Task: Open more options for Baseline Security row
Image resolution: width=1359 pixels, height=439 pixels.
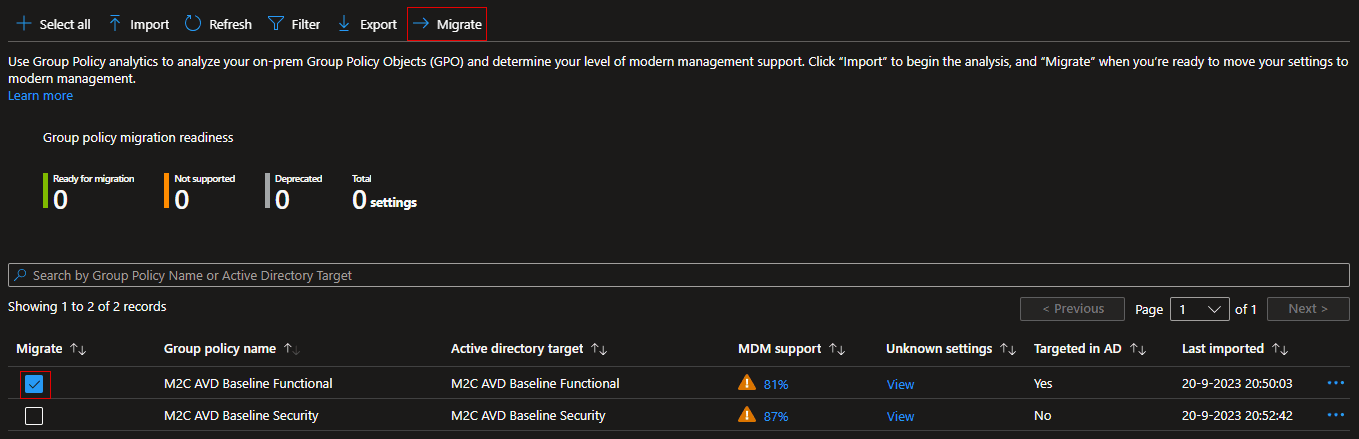Action: [1336, 415]
